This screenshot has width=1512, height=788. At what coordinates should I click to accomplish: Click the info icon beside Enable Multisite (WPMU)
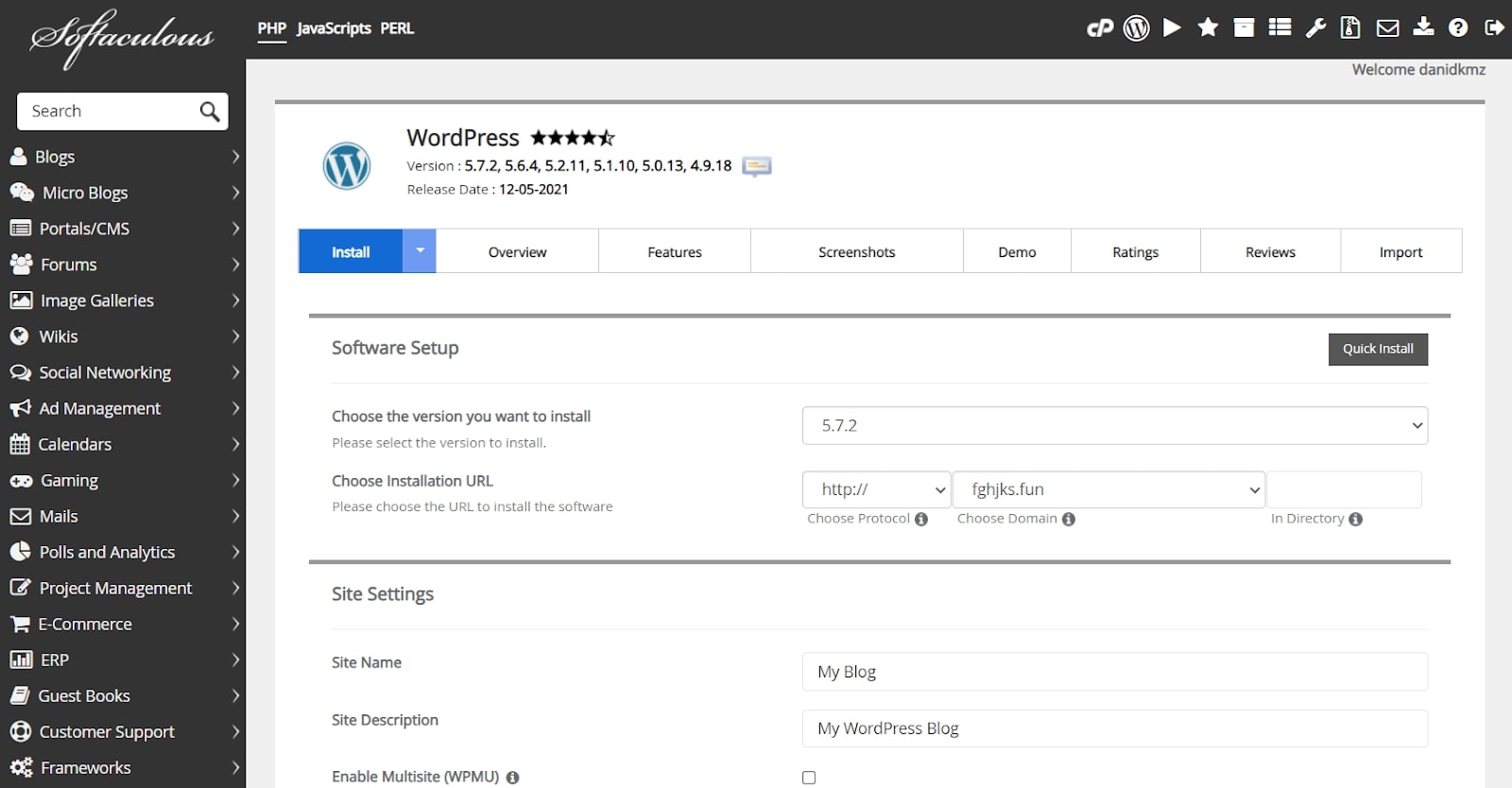click(512, 778)
